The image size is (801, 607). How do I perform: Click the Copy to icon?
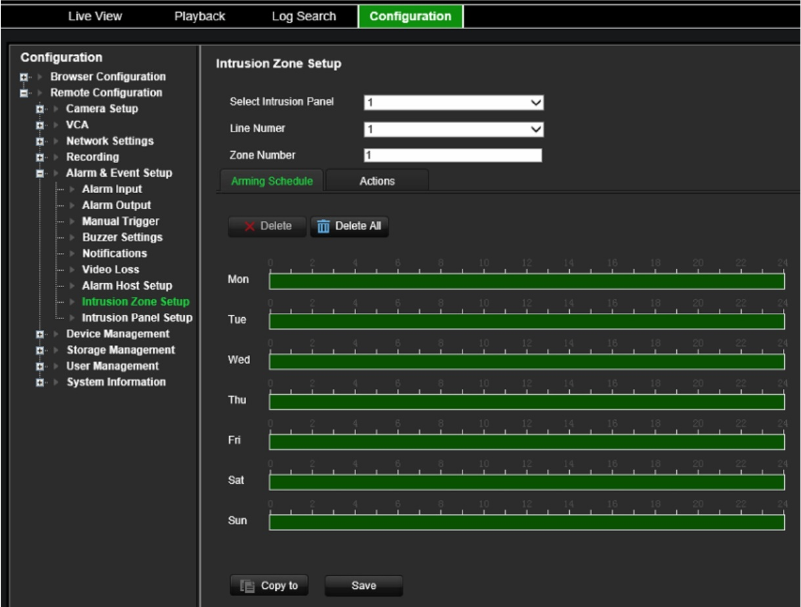[x=246, y=586]
